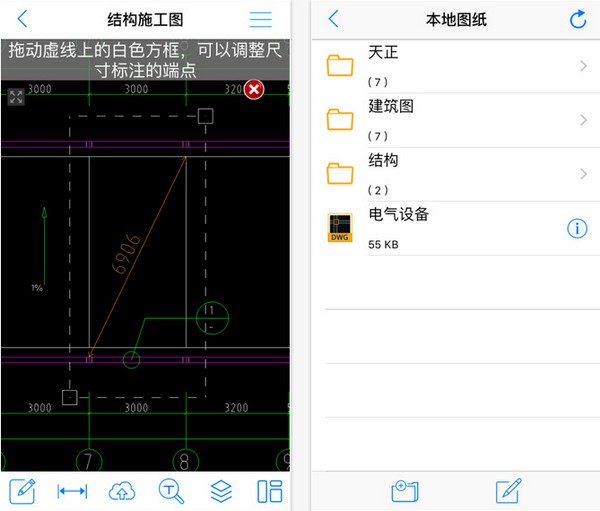Show info for 电气设备 file
This screenshot has width=600, height=511.
(577, 229)
